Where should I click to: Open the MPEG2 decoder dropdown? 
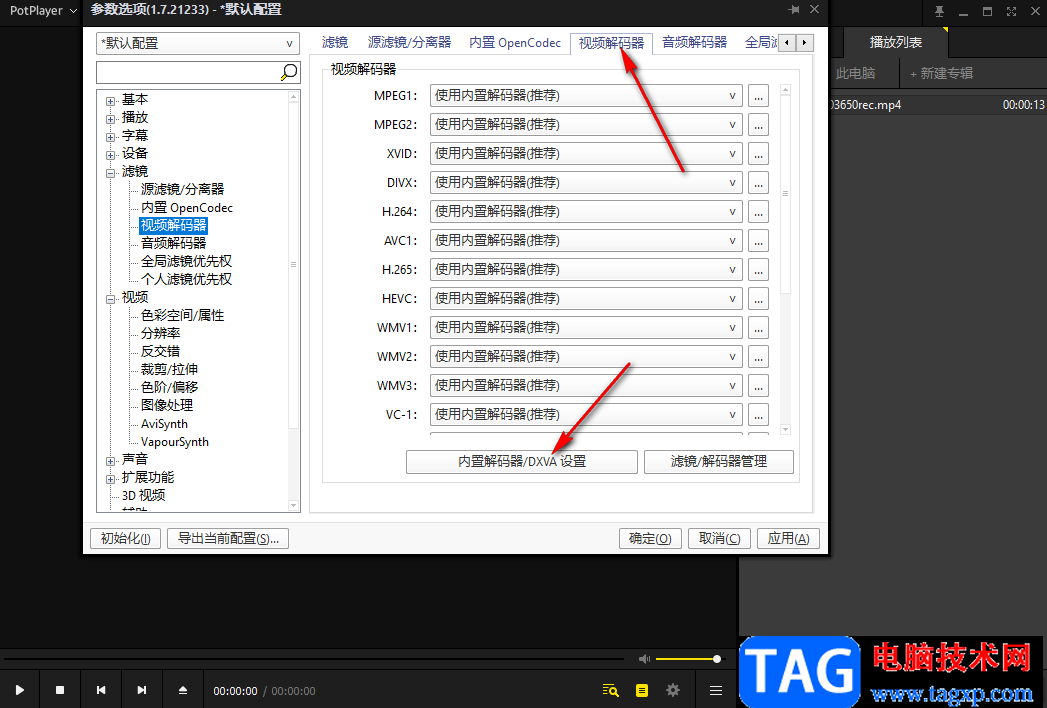point(586,125)
